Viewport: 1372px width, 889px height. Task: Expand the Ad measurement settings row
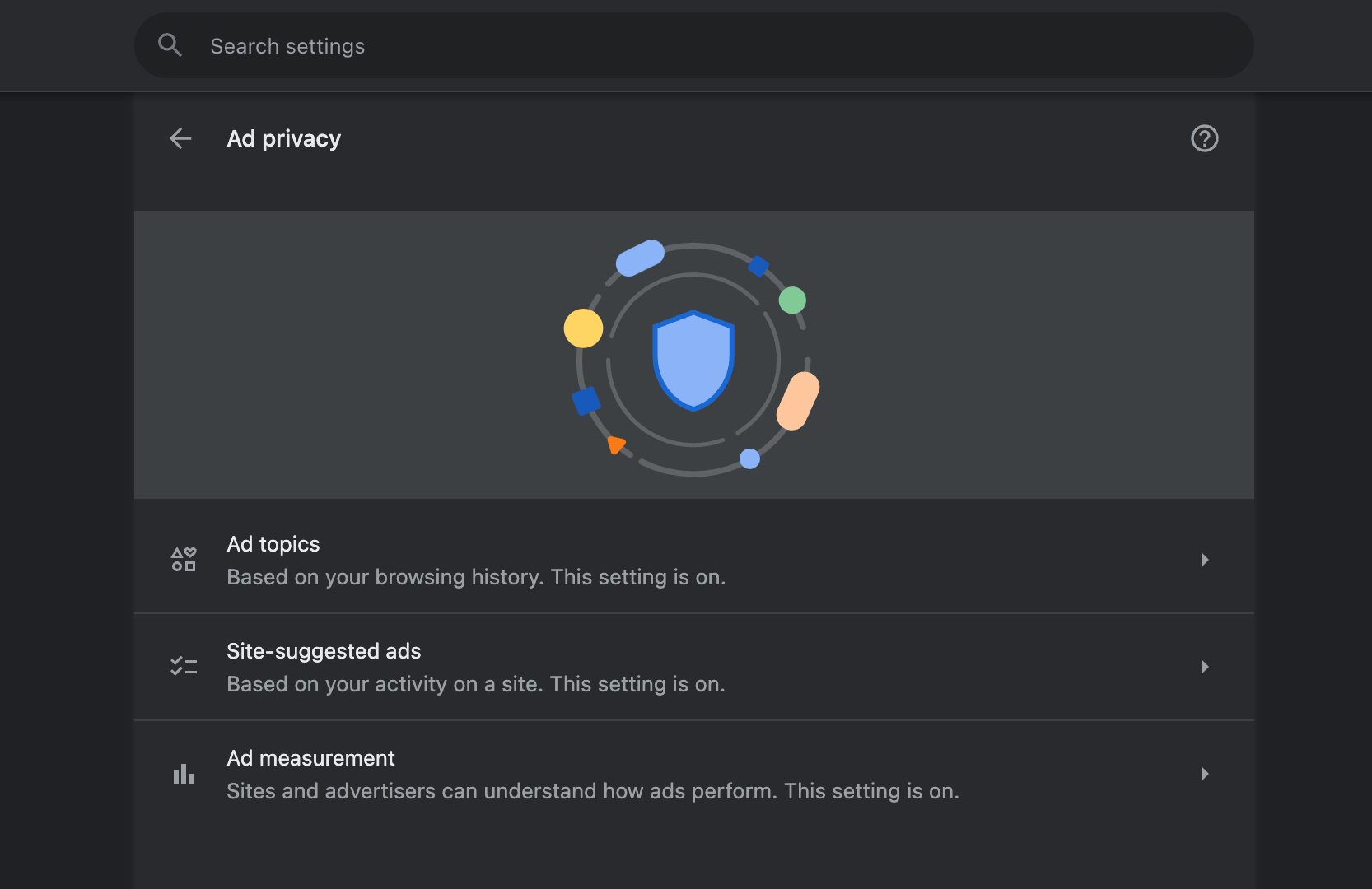pyautogui.click(x=1205, y=774)
